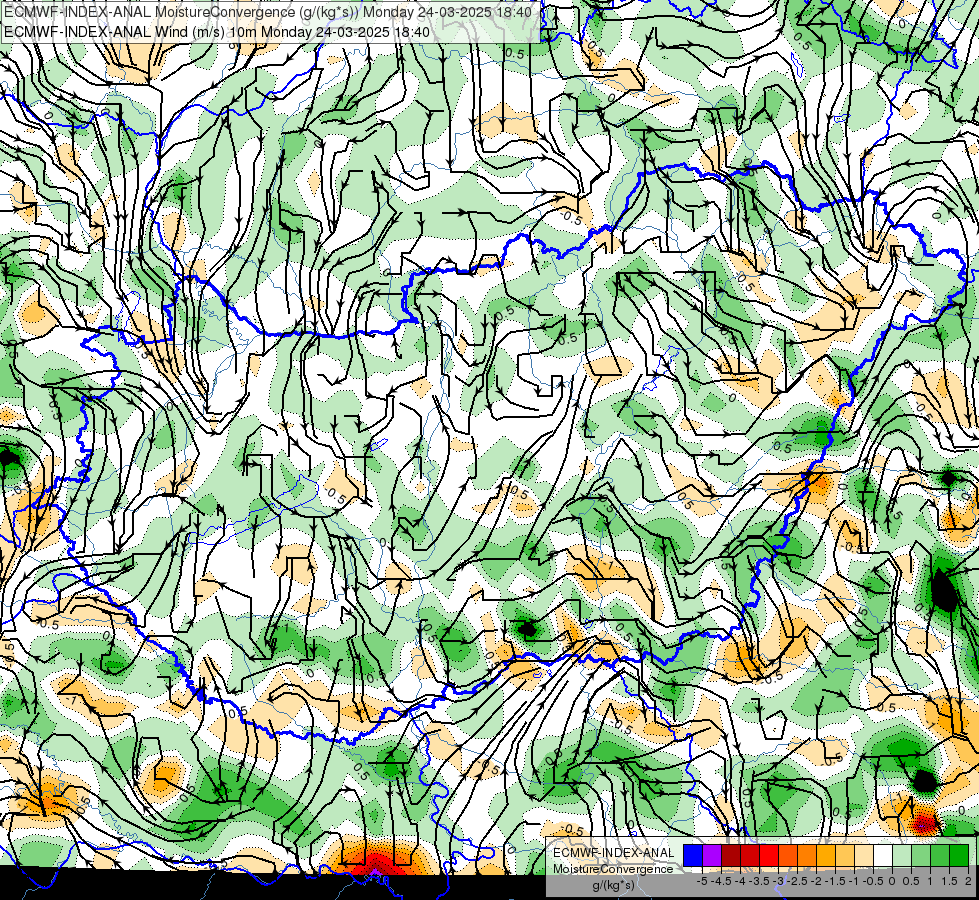Select the legend scale value -1

click(854, 881)
